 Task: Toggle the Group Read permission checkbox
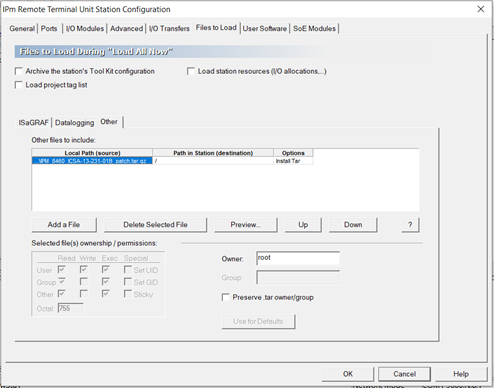[62, 282]
